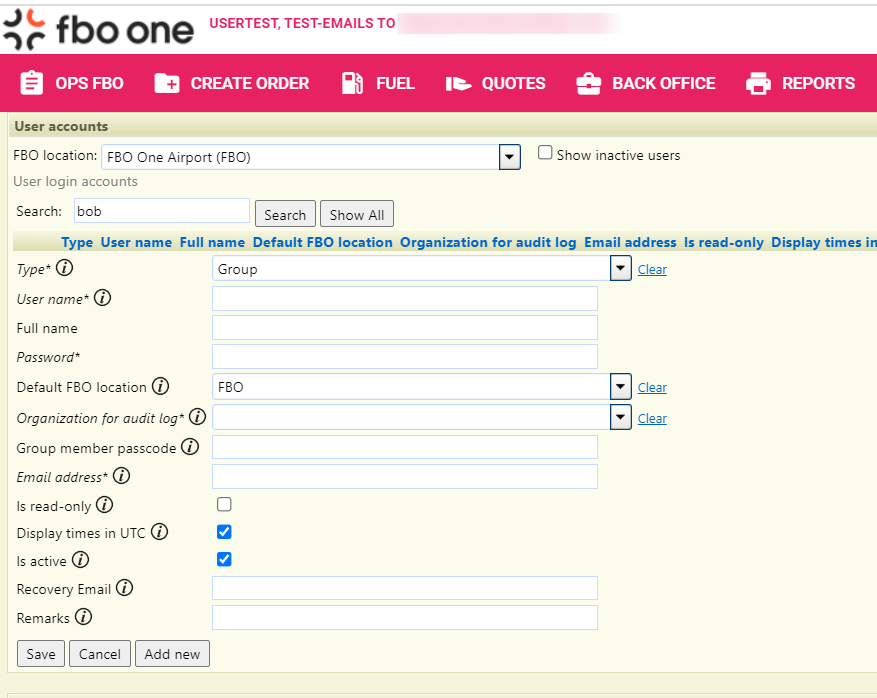Open the QUOTES menu
The image size is (877, 698).
495,83
